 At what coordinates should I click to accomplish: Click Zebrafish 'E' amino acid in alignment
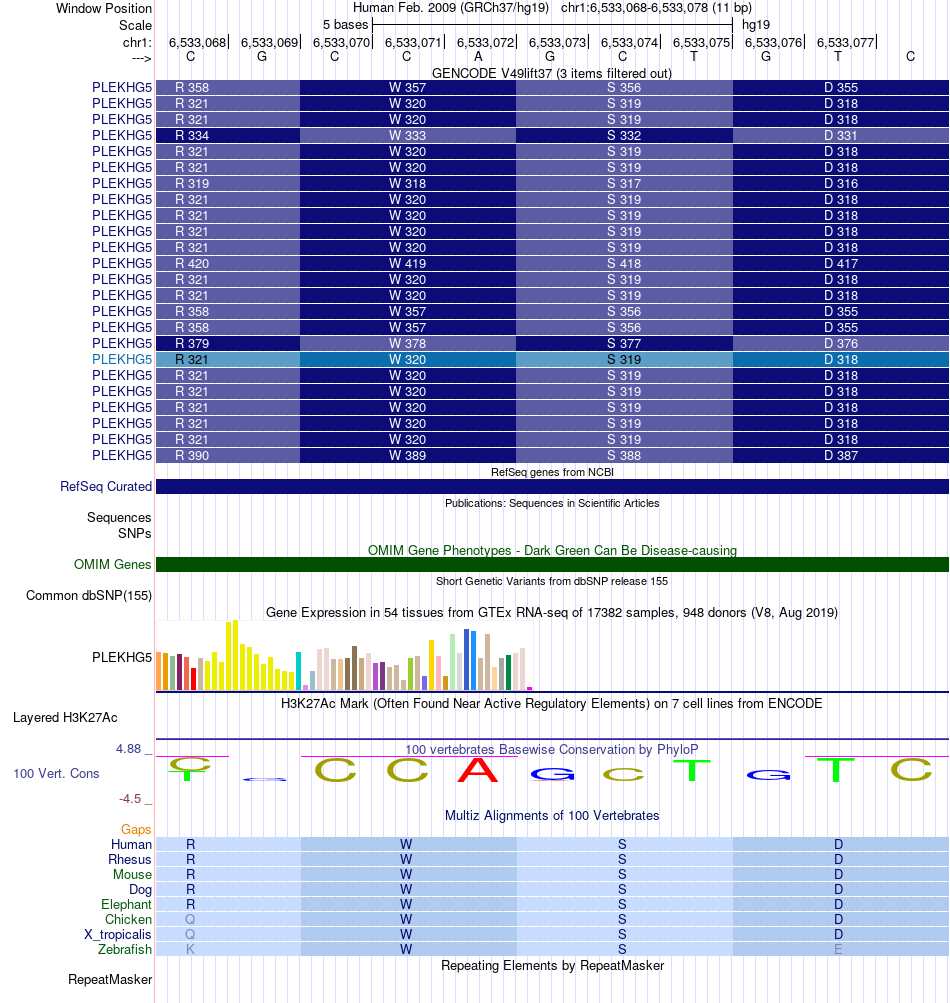(838, 949)
